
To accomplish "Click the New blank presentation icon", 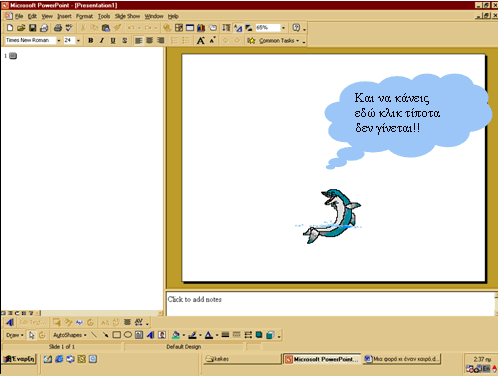I will click(10, 28).
